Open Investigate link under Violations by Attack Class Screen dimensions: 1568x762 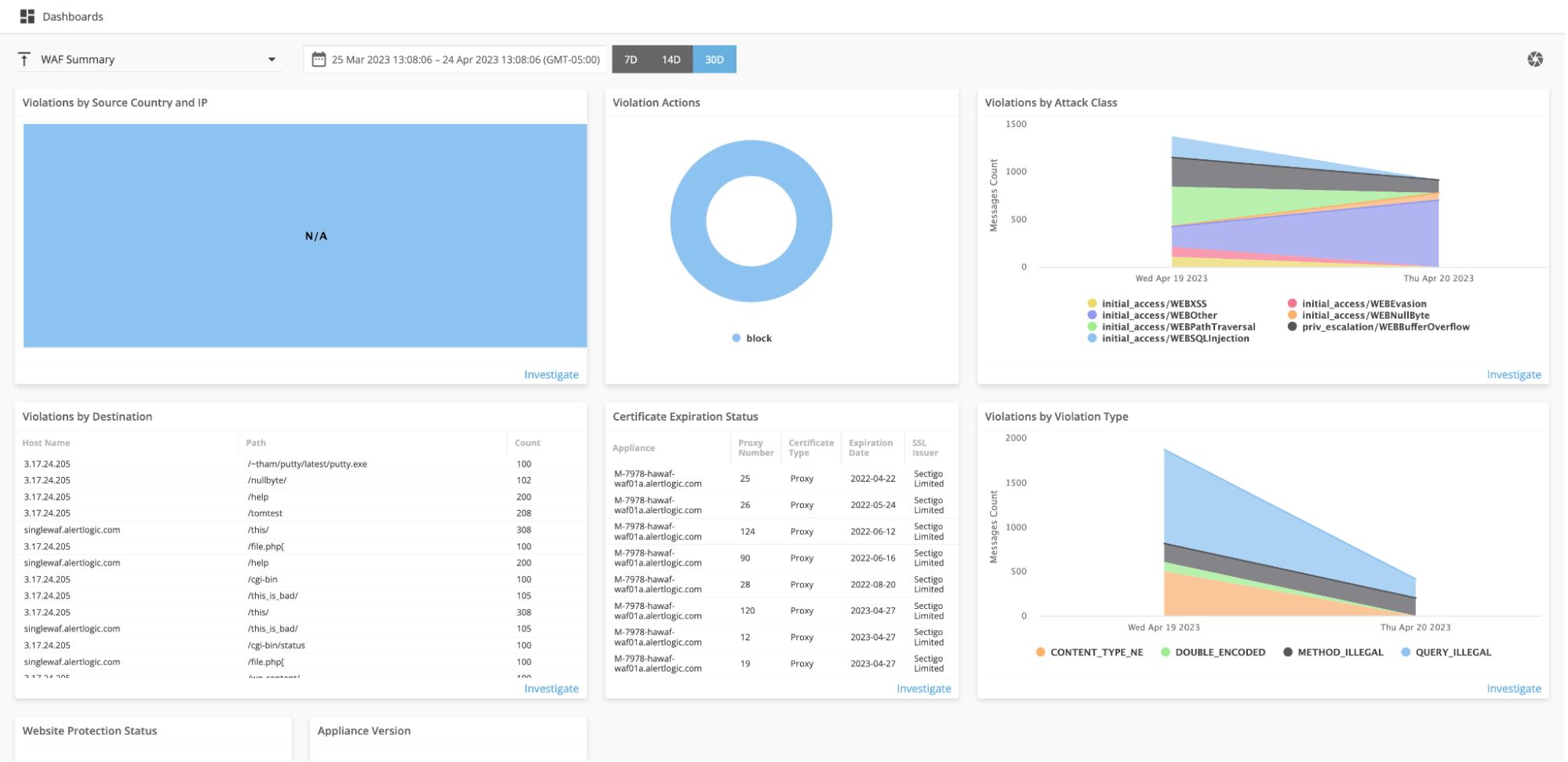click(1513, 375)
